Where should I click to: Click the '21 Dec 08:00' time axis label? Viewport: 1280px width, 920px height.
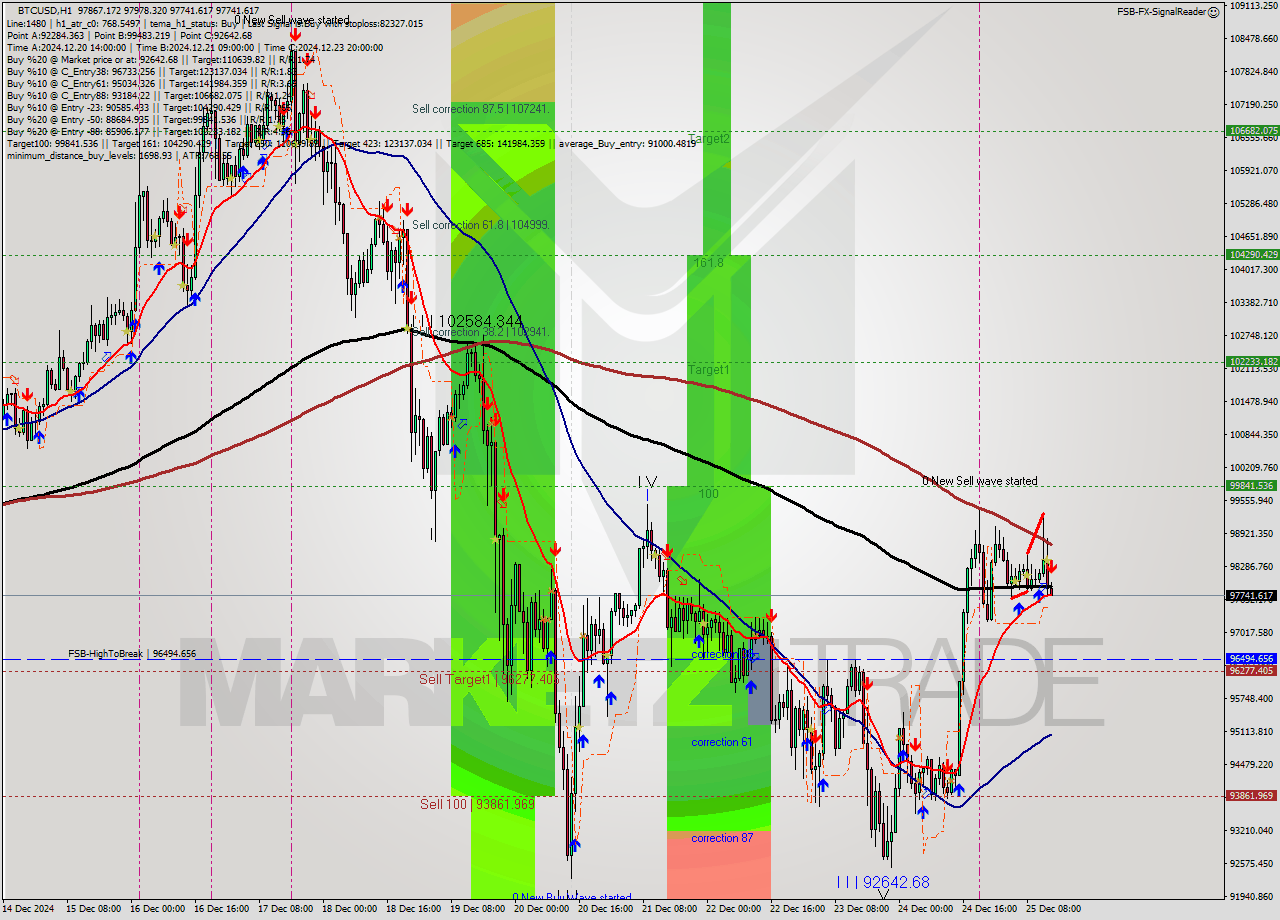pos(669,909)
